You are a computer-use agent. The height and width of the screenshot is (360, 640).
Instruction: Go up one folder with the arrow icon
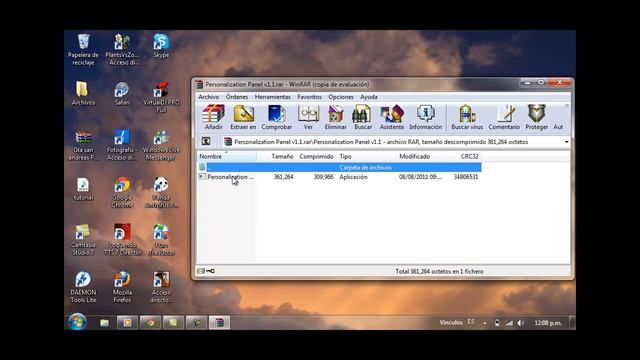pos(206,141)
